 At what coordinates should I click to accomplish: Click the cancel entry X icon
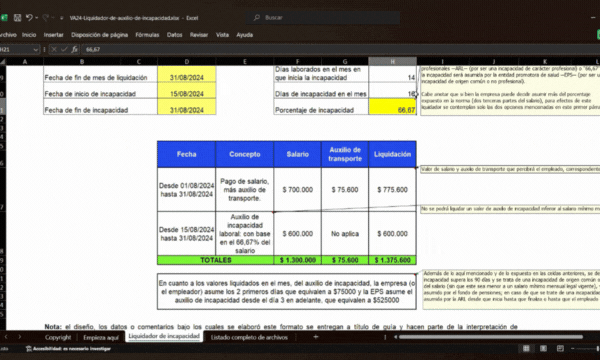point(54,49)
